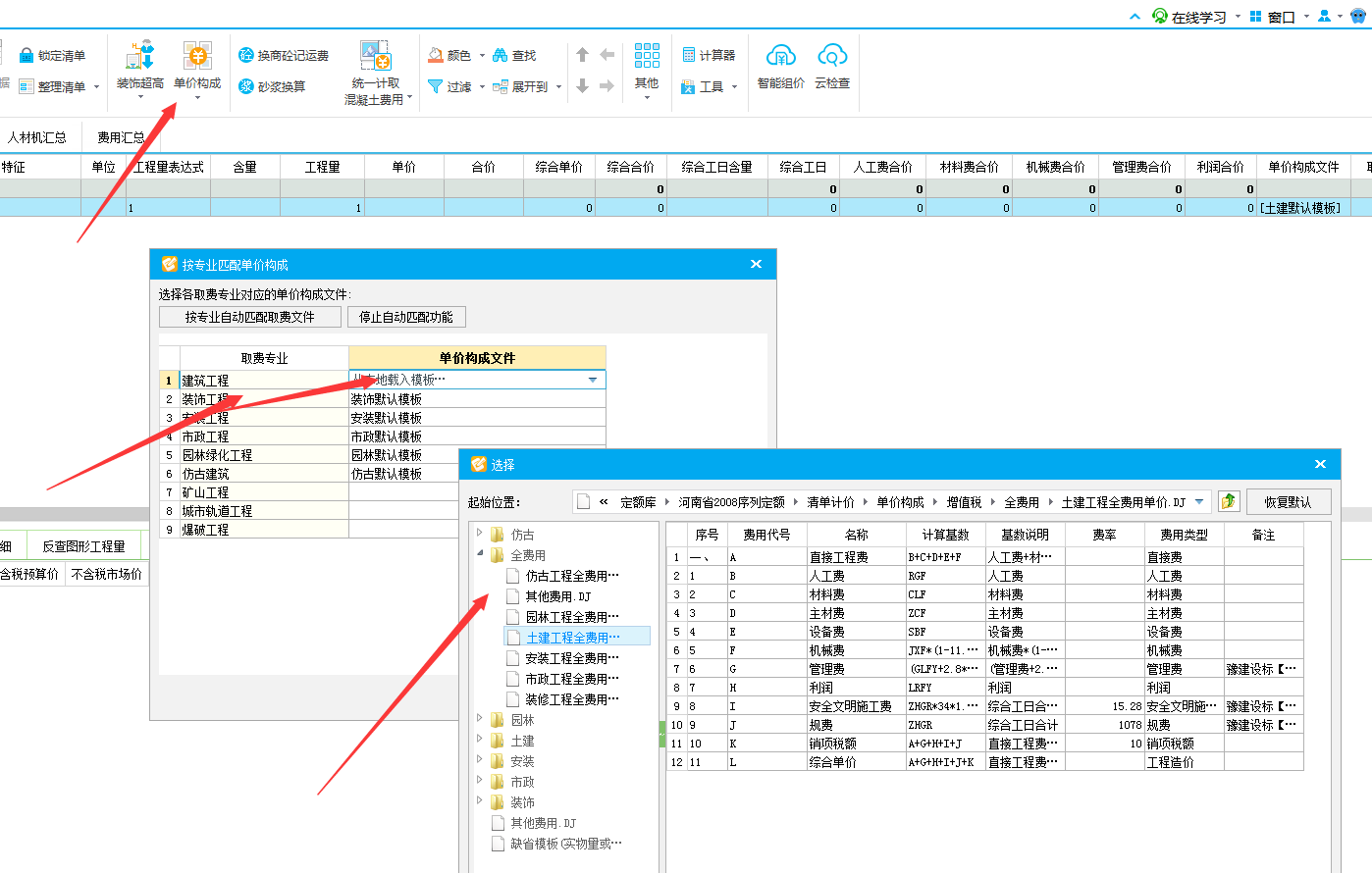1372x873 pixels.
Task: Collapse the ribbon with the top chevron
Action: 1135,17
